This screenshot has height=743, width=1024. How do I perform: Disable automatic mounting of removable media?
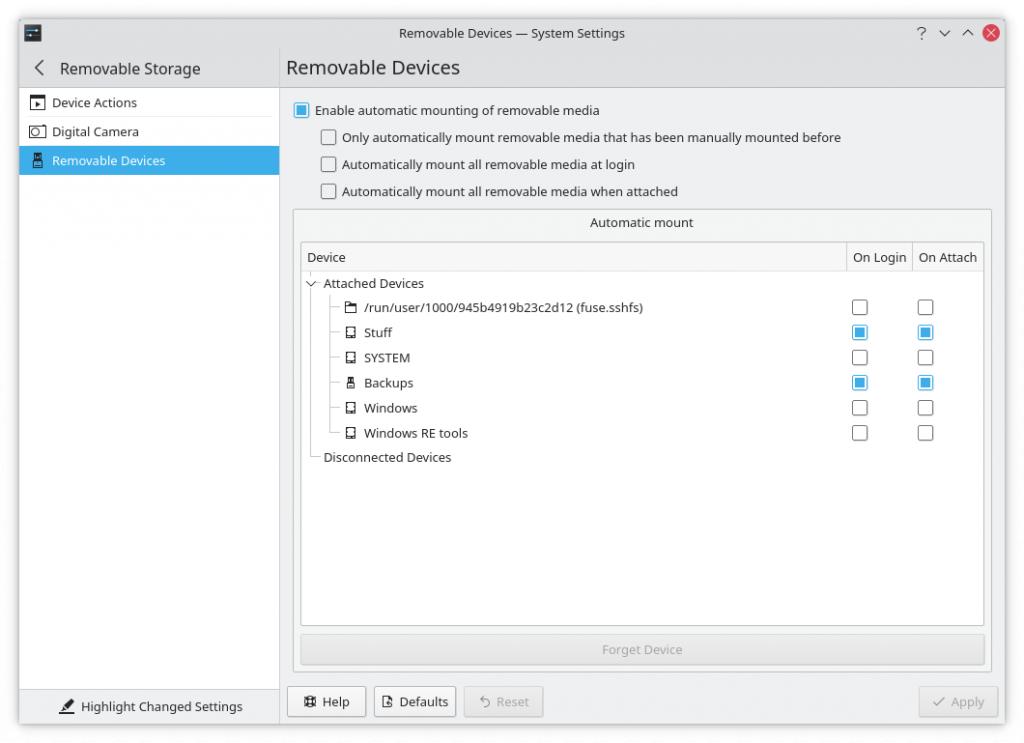(x=301, y=111)
